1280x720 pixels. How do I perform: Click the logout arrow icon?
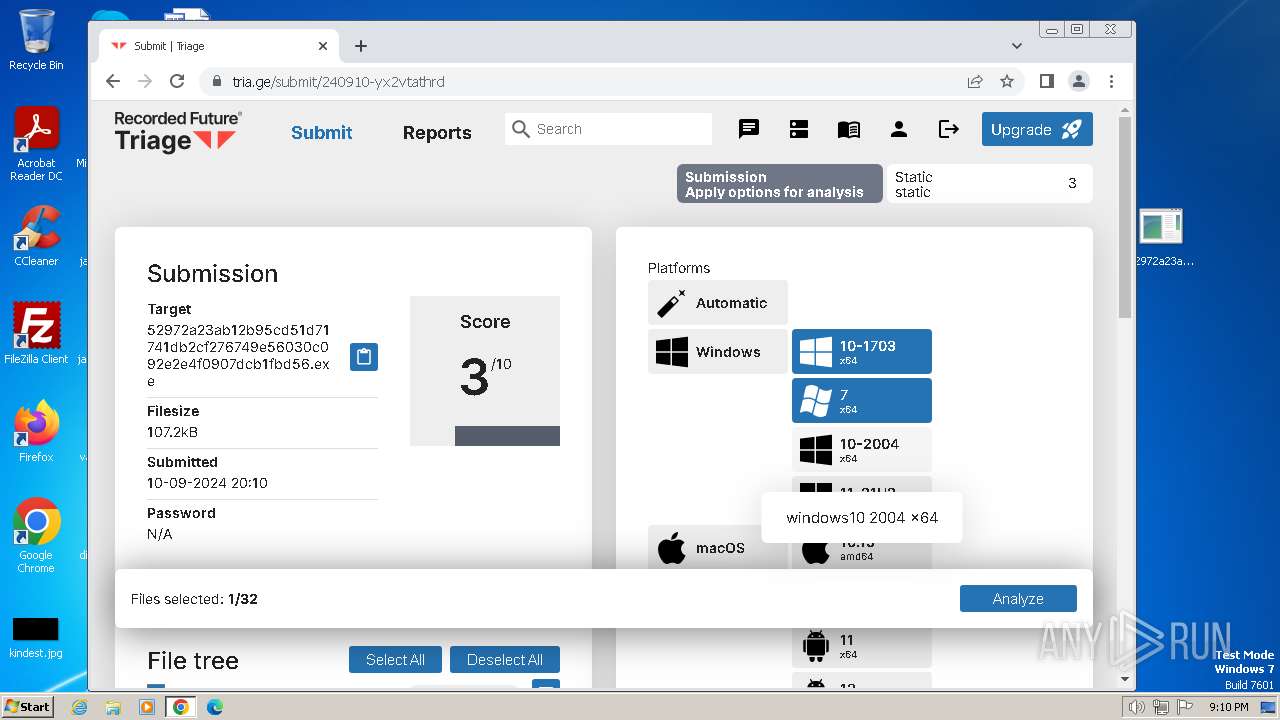point(949,129)
